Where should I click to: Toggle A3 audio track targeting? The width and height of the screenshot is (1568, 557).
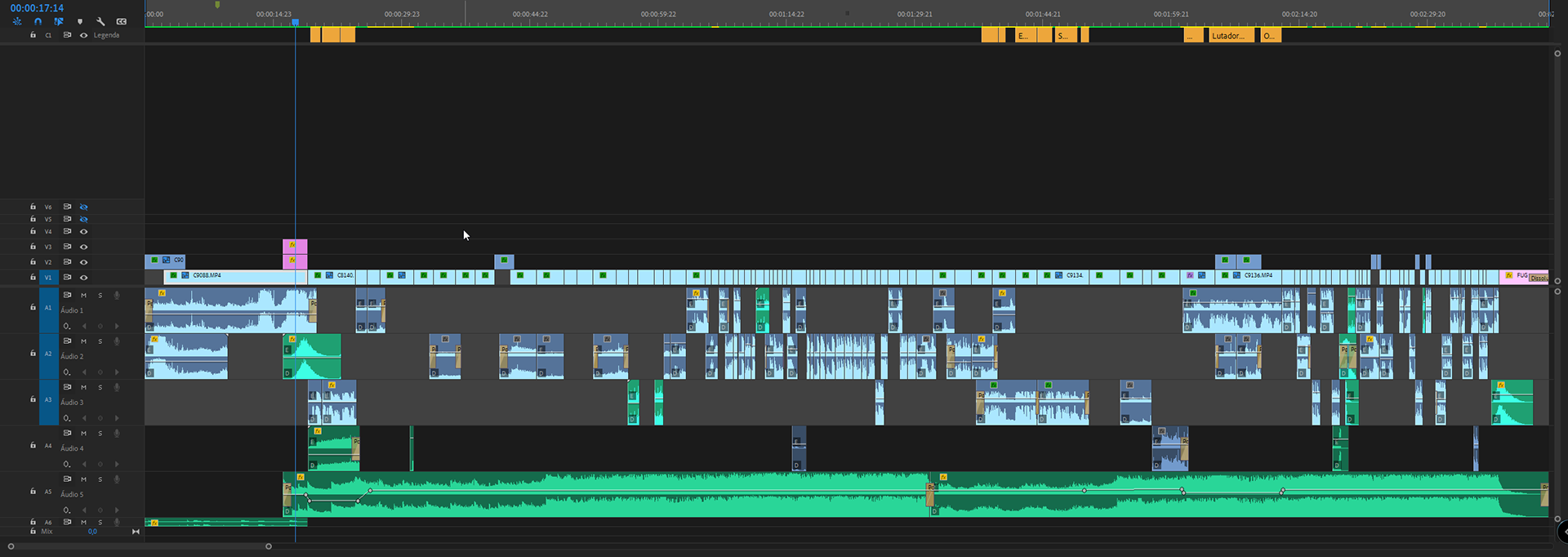tap(48, 400)
